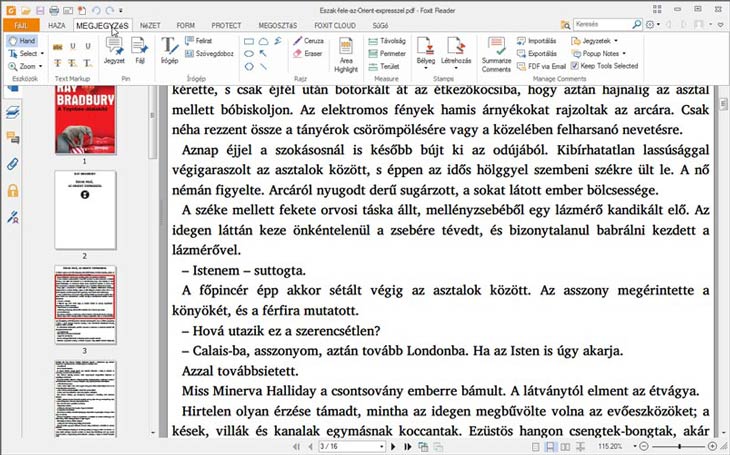The width and height of the screenshot is (730, 455).
Task: Open the comments panel in the sidebar
Action: [13, 137]
